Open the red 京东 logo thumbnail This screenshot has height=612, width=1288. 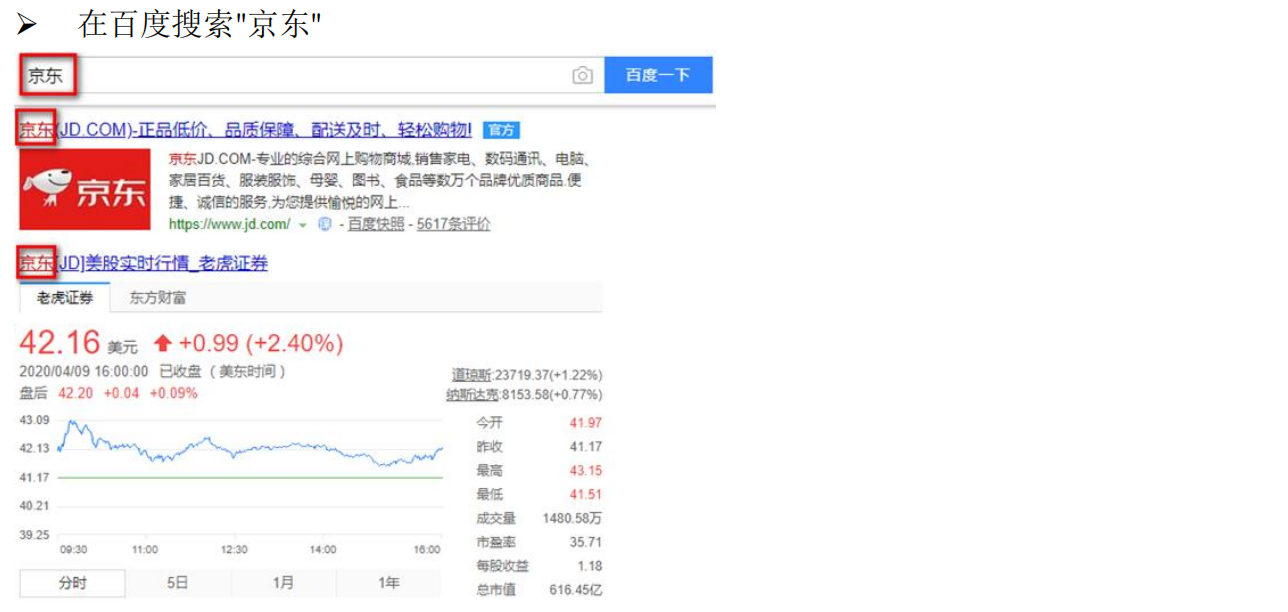85,190
